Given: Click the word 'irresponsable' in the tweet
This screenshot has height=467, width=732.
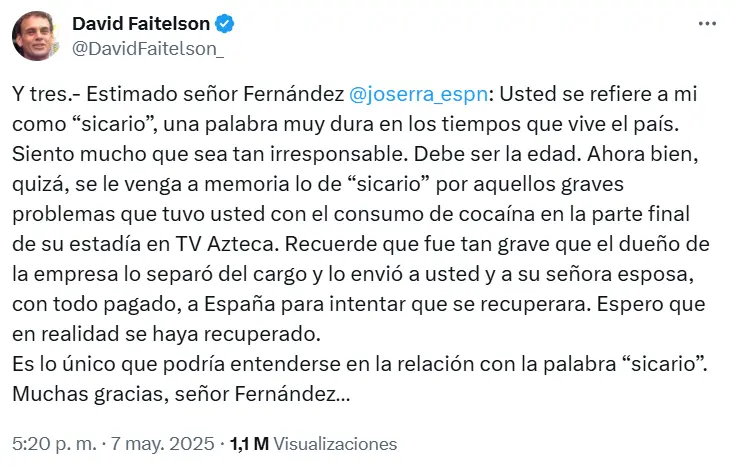Looking at the screenshot, I should coord(337,154).
